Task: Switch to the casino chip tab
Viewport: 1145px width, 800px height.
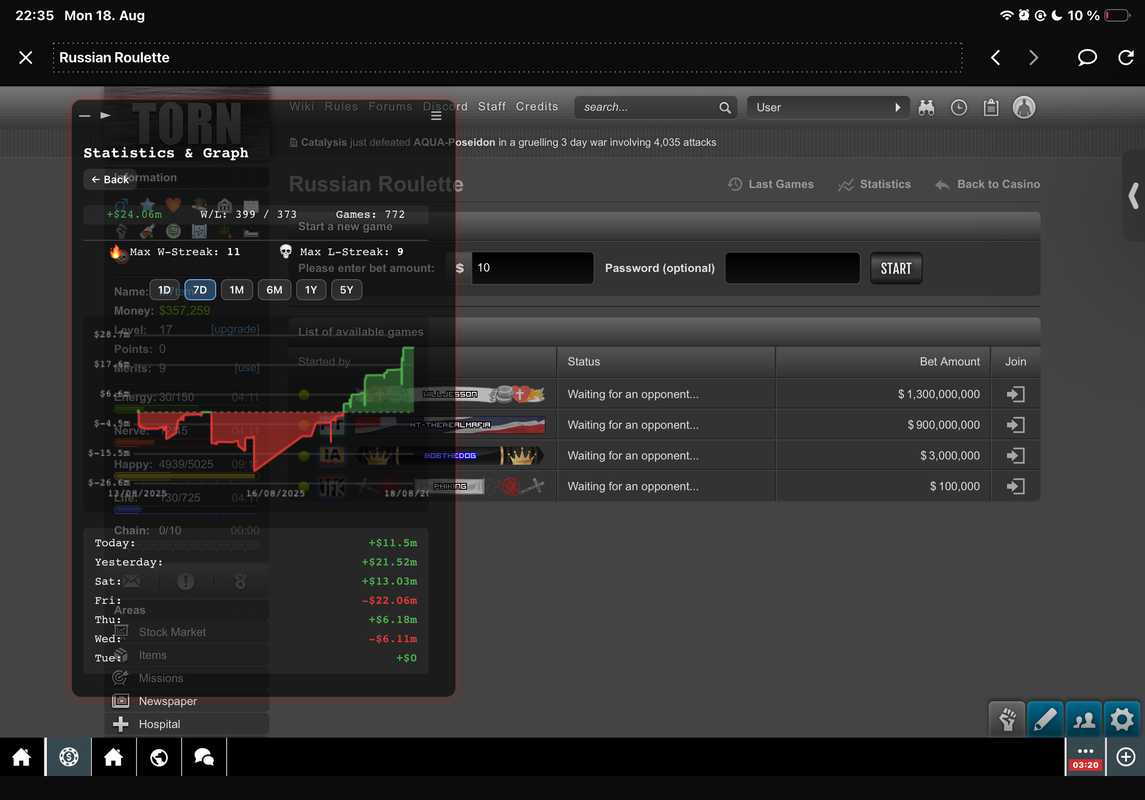Action: (69, 757)
